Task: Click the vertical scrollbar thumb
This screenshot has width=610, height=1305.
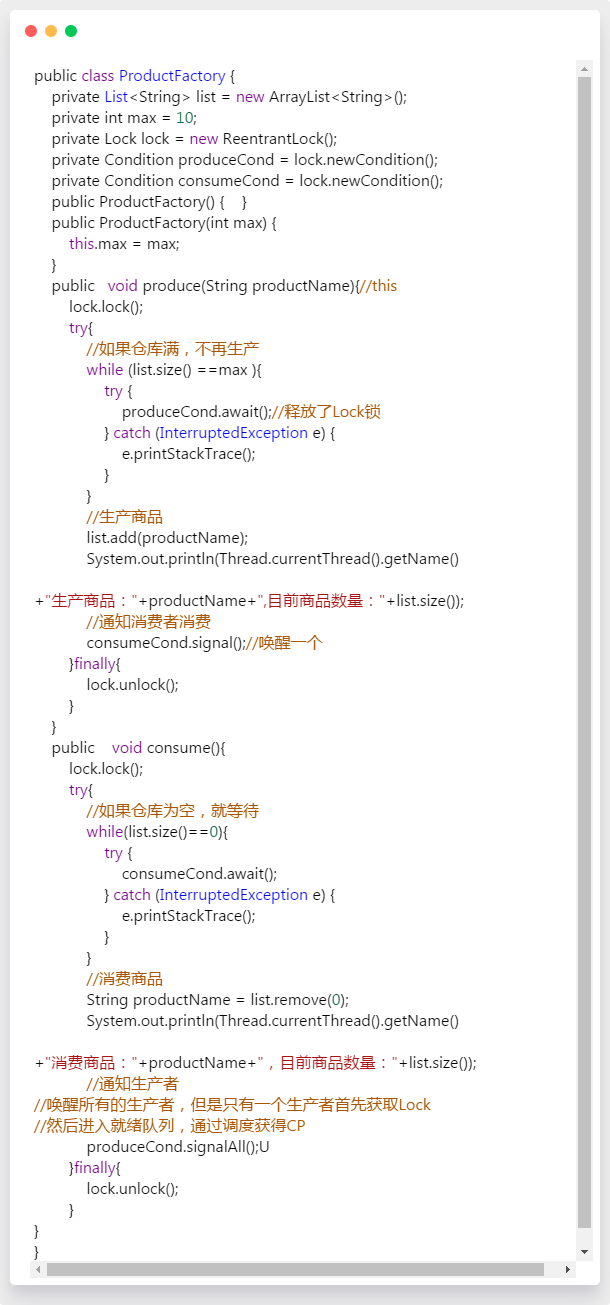Action: coord(585,652)
